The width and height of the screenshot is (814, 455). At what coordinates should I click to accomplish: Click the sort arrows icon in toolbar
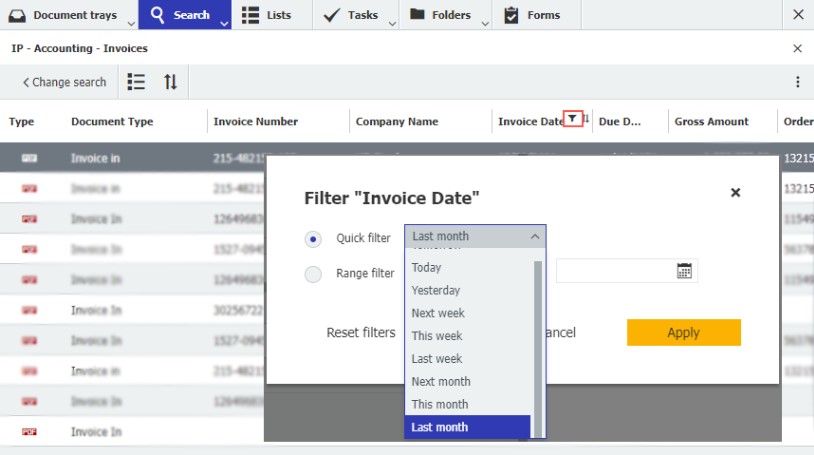point(170,82)
